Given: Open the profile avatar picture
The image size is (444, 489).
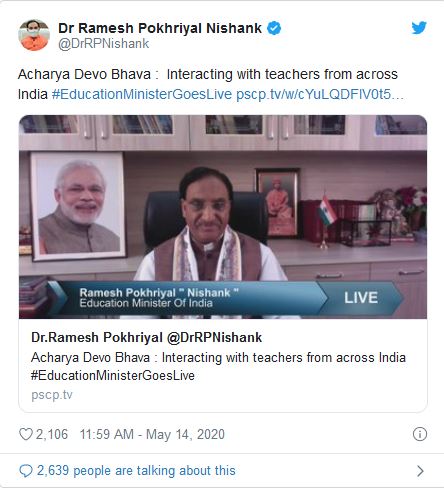Looking at the screenshot, I should point(34,35).
